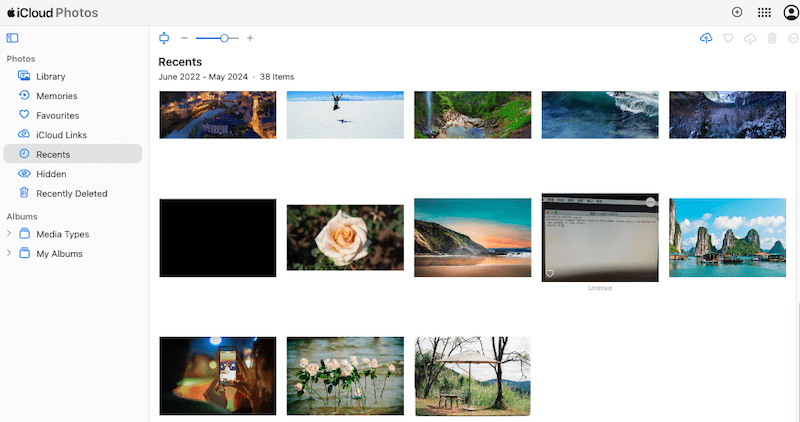Select the phone photographing at night photo
Image resolution: width=800 pixels, height=422 pixels.
[218, 376]
